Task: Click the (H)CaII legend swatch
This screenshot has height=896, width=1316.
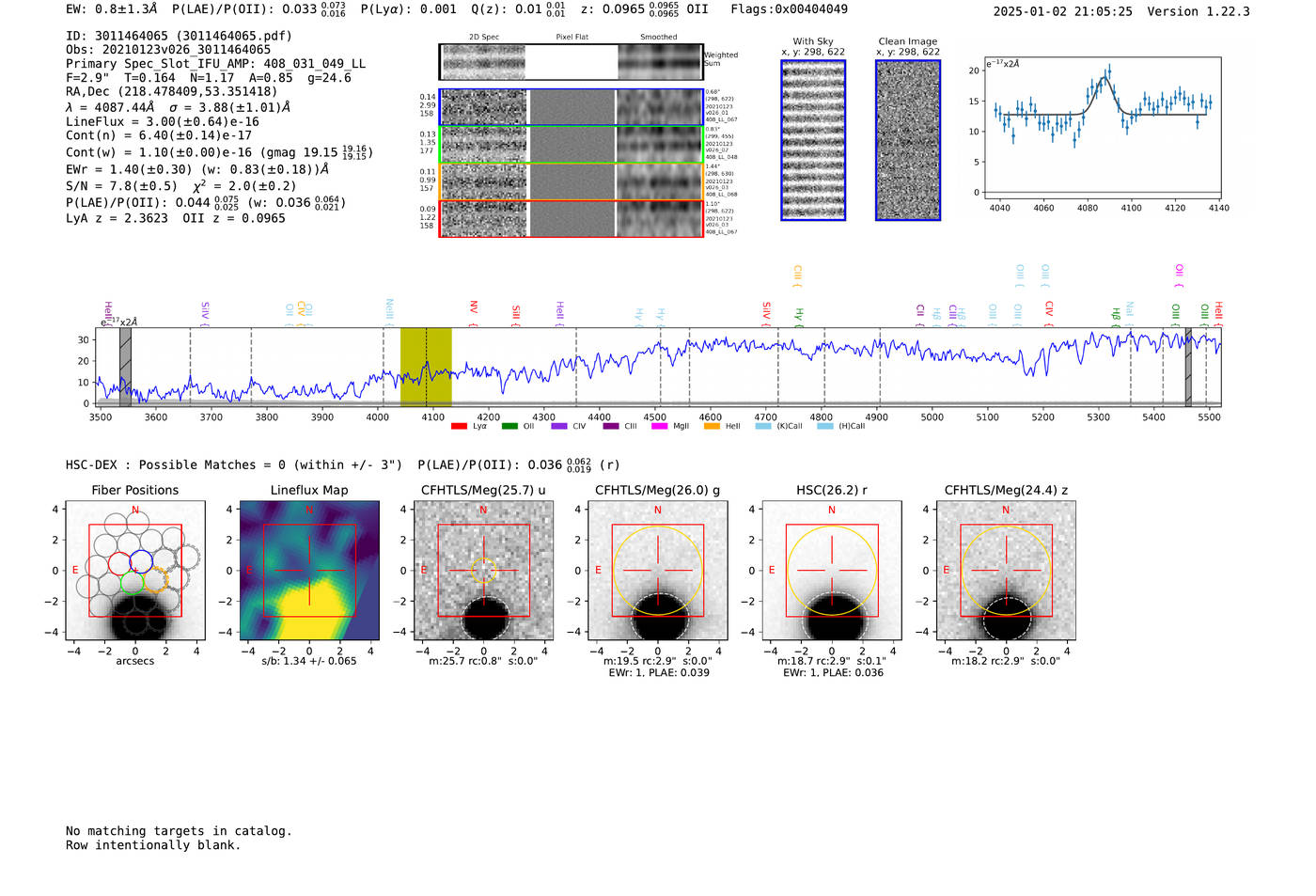Action: coord(825,426)
